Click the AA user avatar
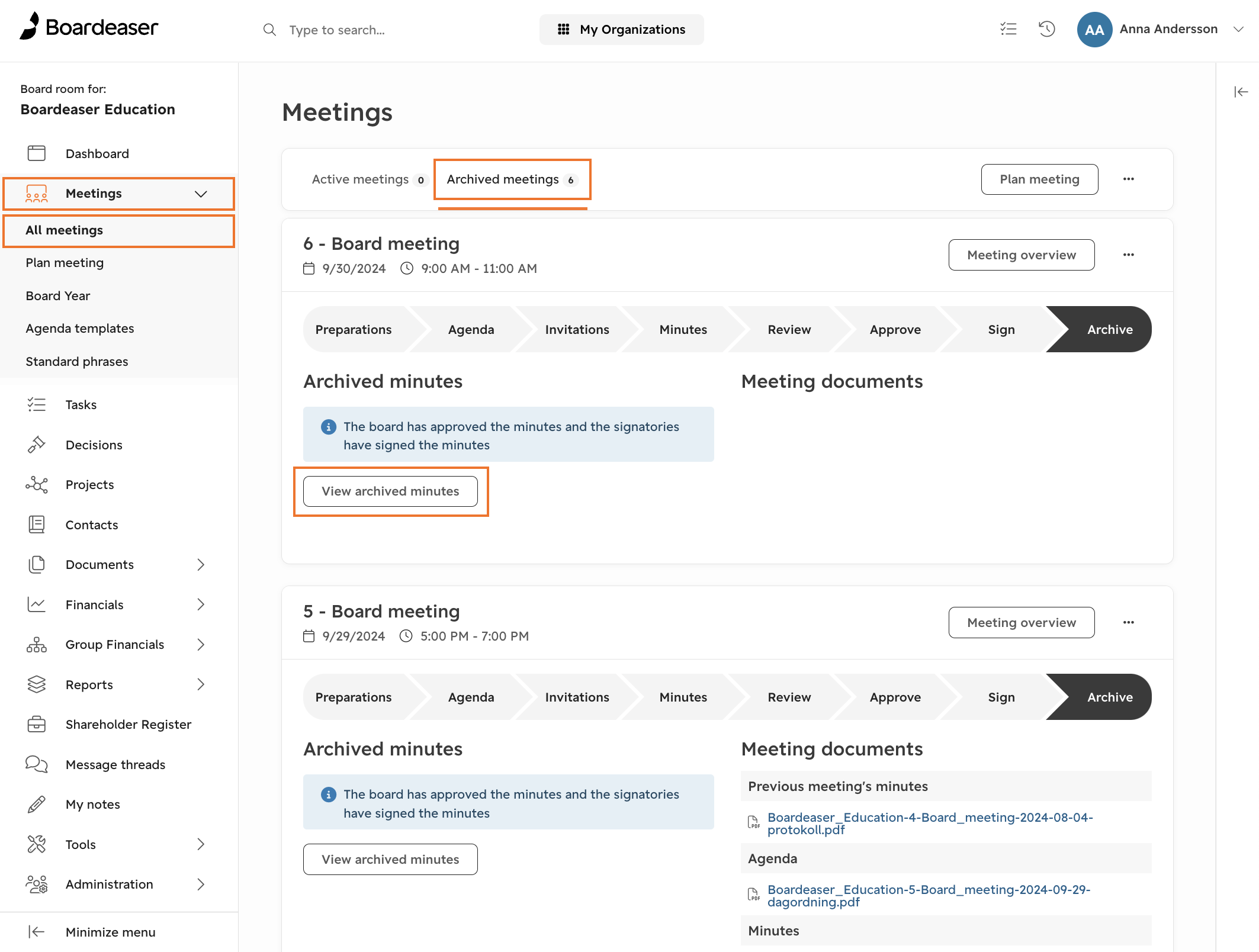The width and height of the screenshot is (1259, 952). 1094,30
